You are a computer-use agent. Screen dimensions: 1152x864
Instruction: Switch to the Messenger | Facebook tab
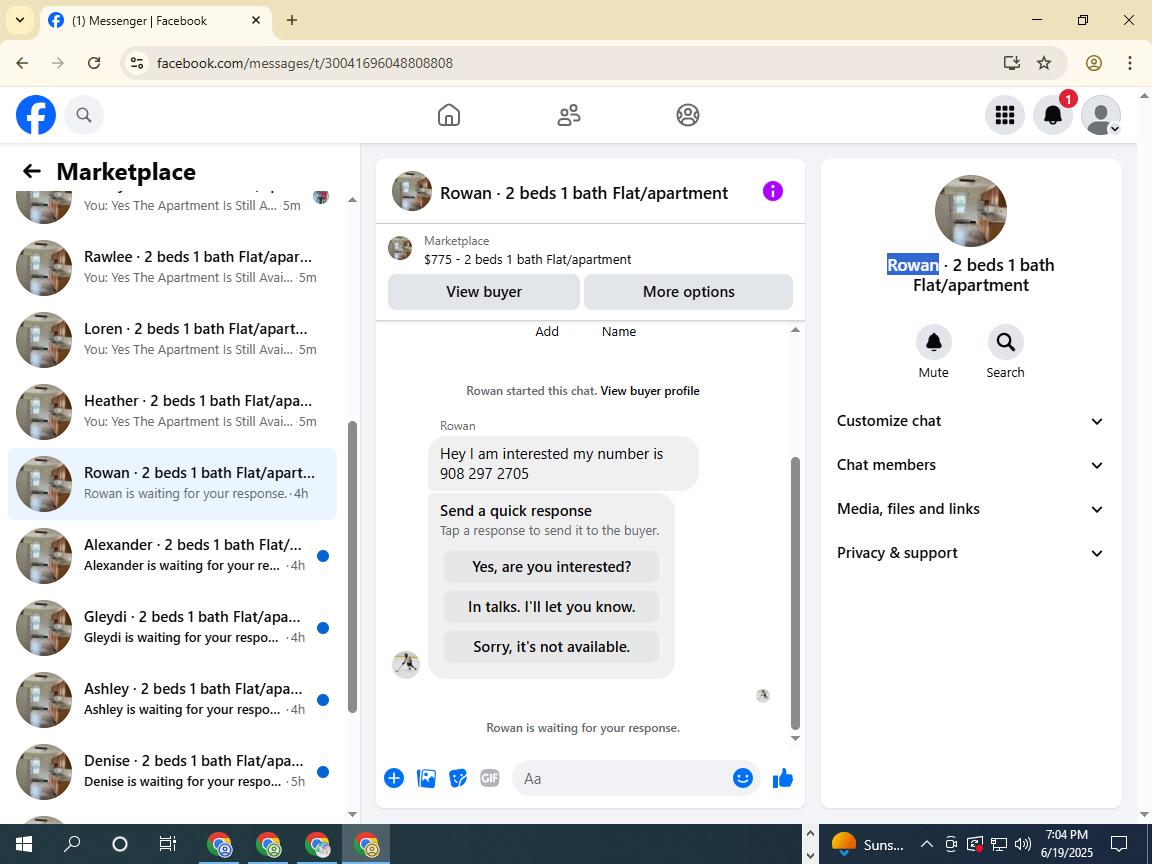point(156,21)
